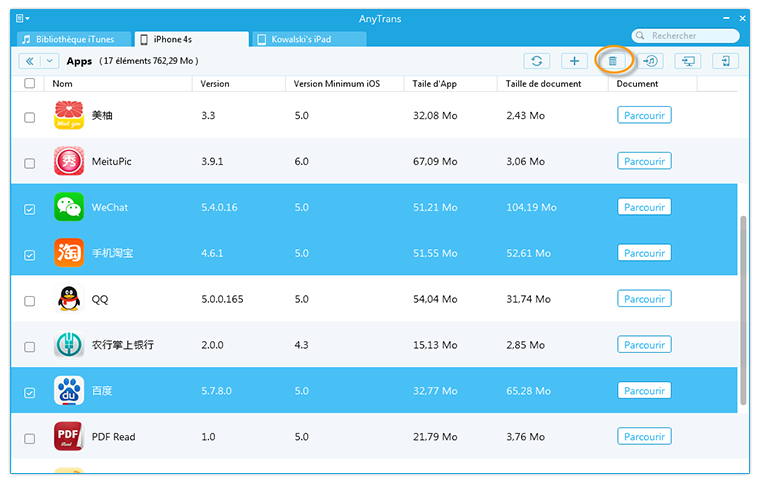
Task: Click the 65,28 Mo document size
Action: coord(528,391)
